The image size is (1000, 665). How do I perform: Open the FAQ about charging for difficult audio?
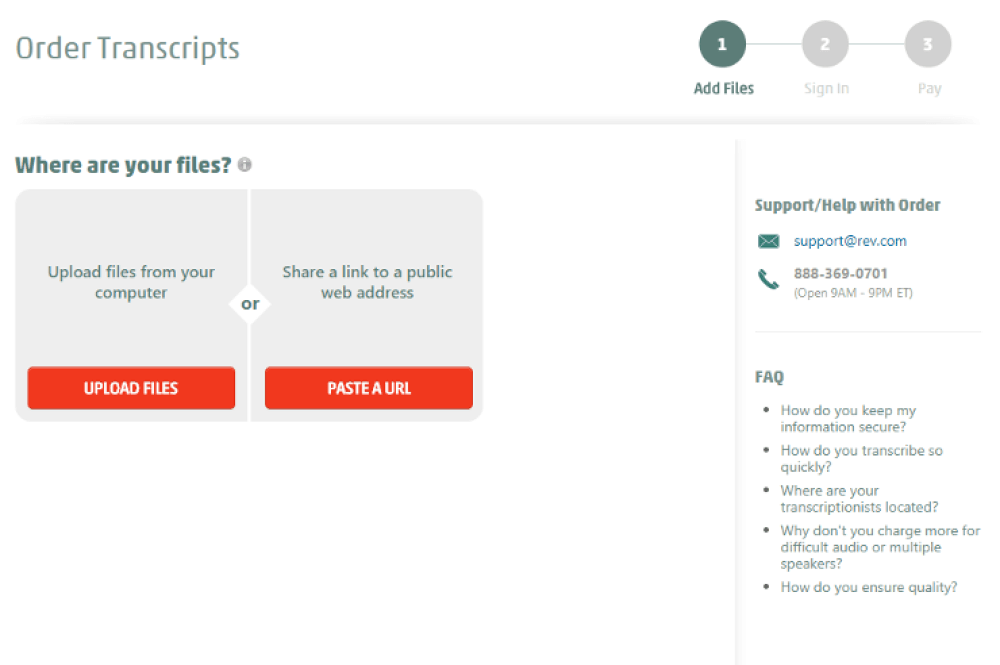click(880, 547)
